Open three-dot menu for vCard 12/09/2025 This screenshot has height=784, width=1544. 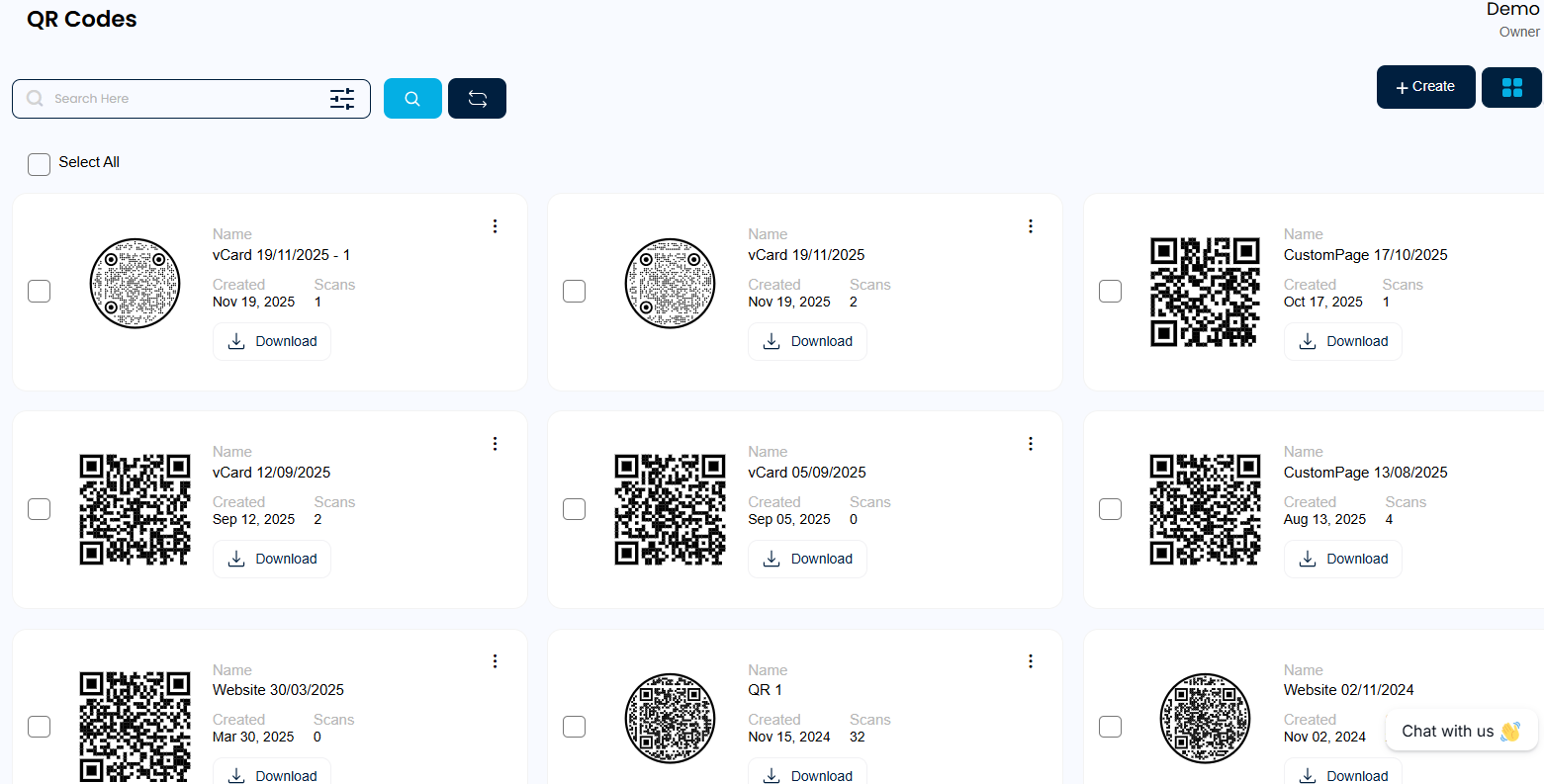496,444
